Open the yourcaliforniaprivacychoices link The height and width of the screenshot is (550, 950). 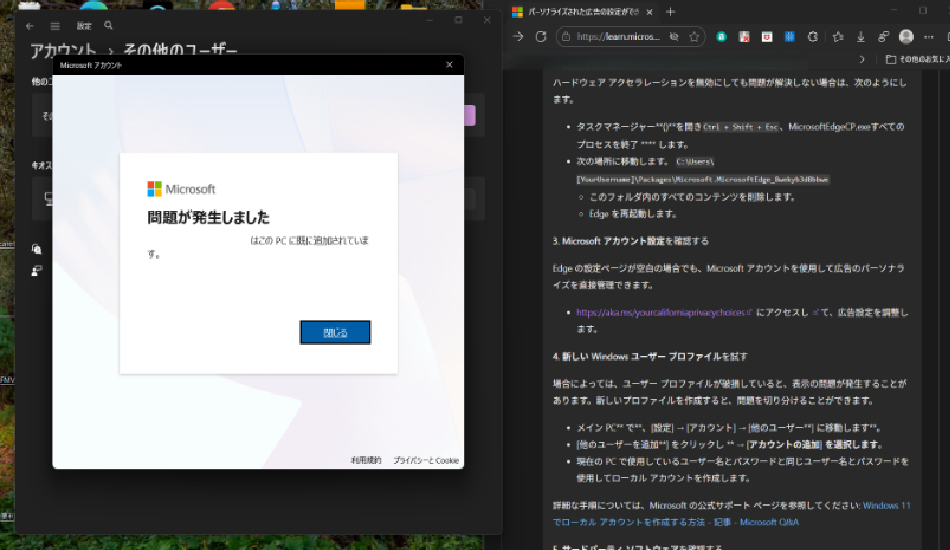tap(661, 313)
